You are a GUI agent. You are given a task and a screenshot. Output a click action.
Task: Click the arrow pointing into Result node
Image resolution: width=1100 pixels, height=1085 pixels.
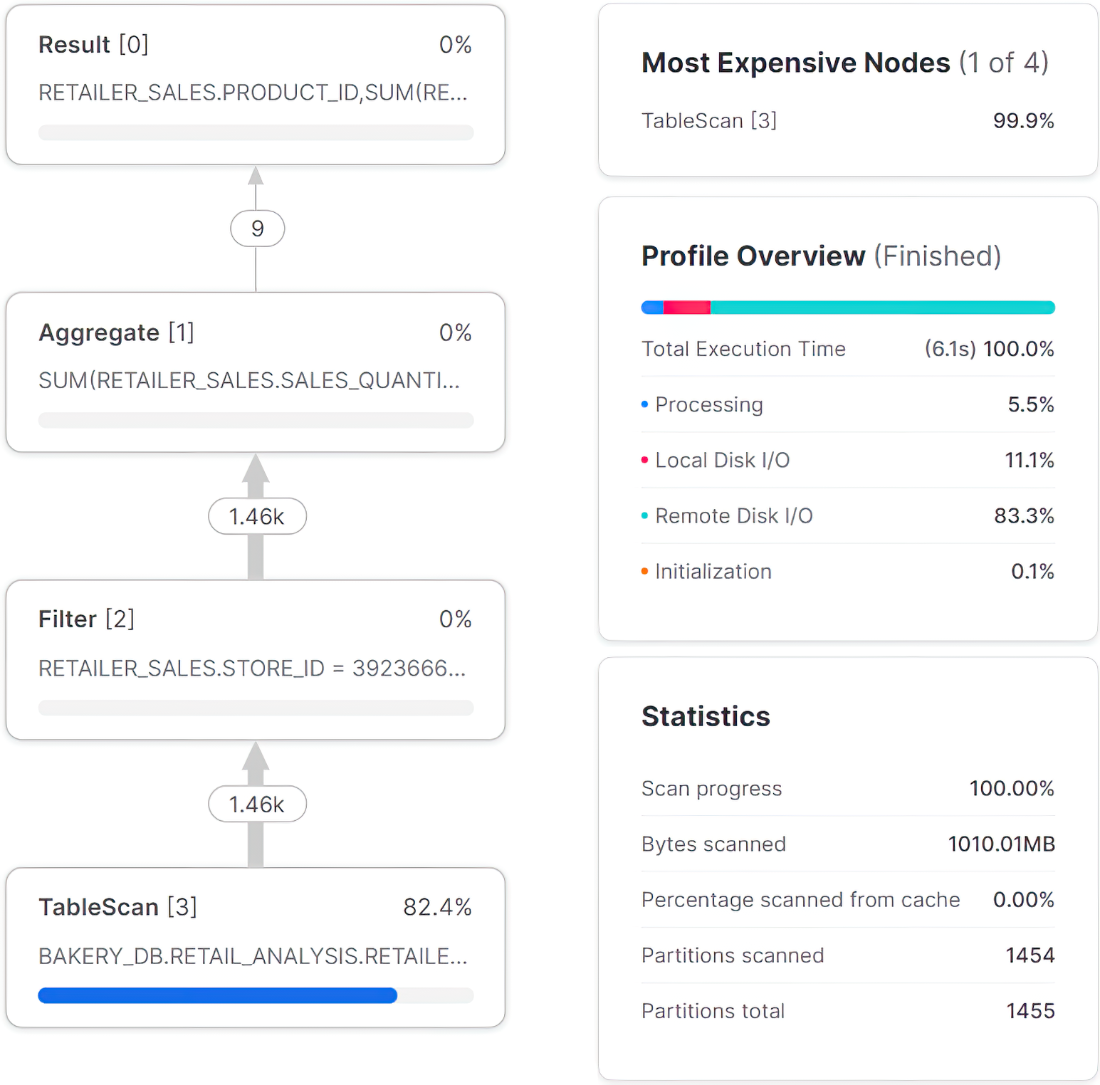(256, 177)
